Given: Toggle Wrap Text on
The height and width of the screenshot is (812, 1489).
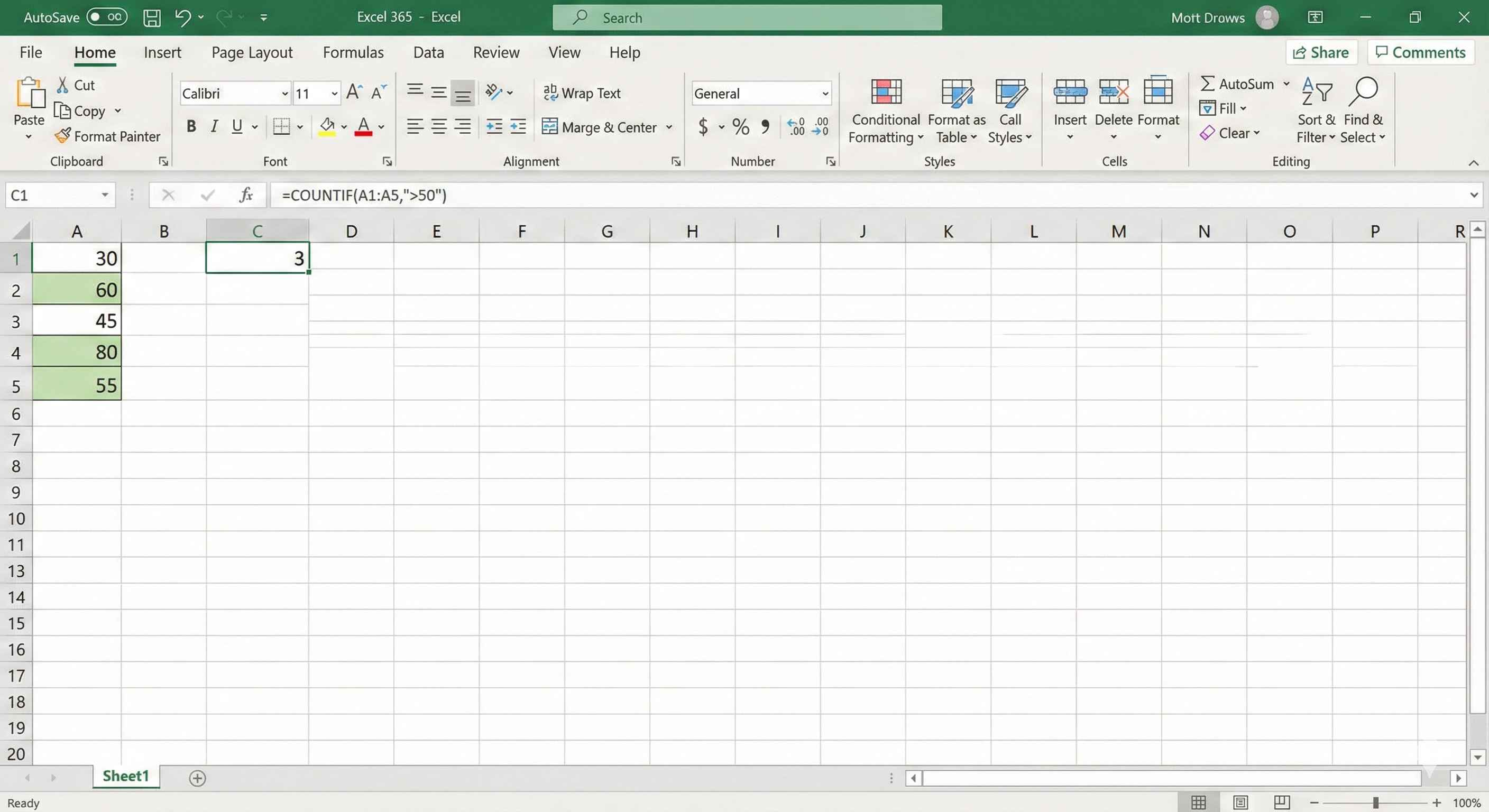Looking at the screenshot, I should 582,93.
